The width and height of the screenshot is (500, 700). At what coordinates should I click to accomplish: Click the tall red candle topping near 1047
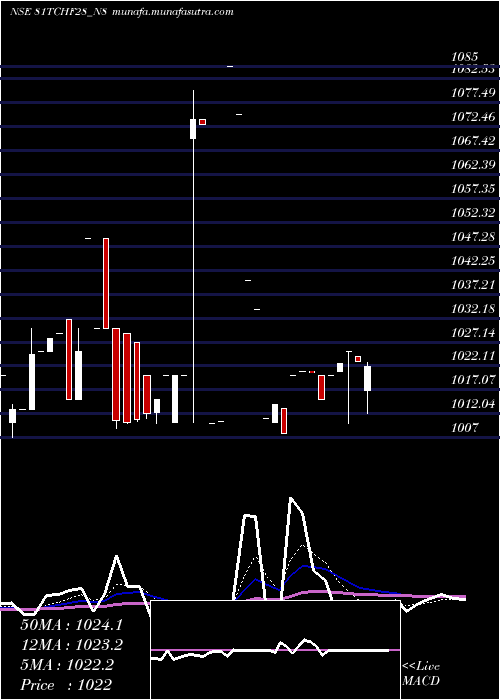tap(106, 283)
